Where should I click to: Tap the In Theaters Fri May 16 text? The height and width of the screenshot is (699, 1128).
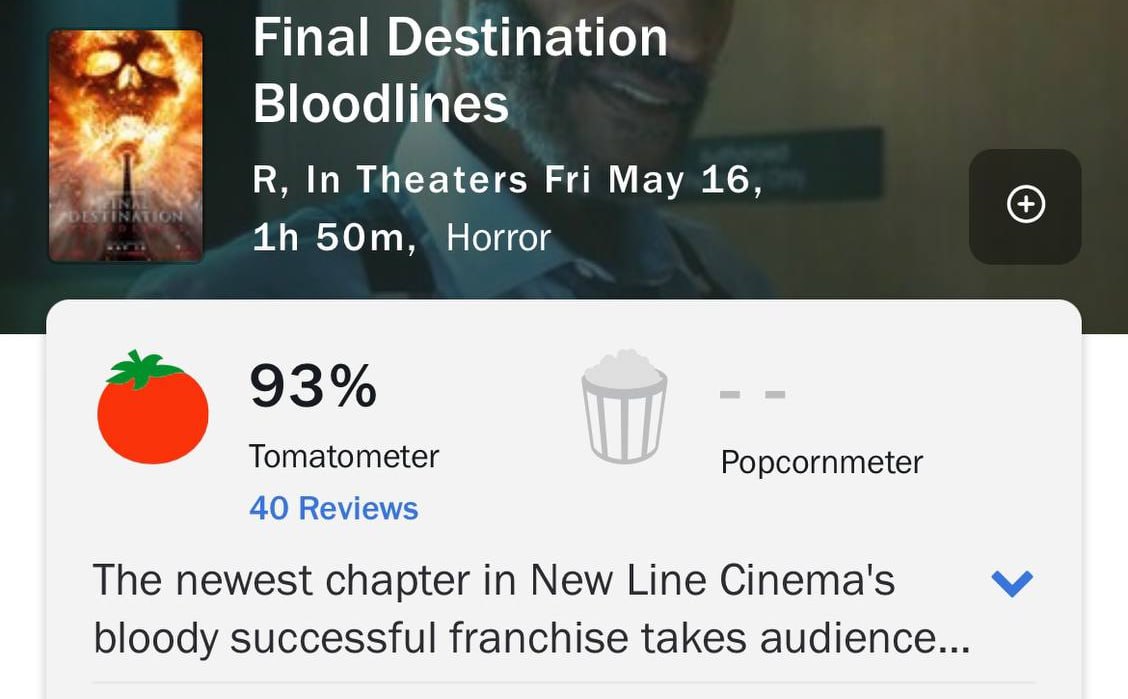[x=534, y=180]
